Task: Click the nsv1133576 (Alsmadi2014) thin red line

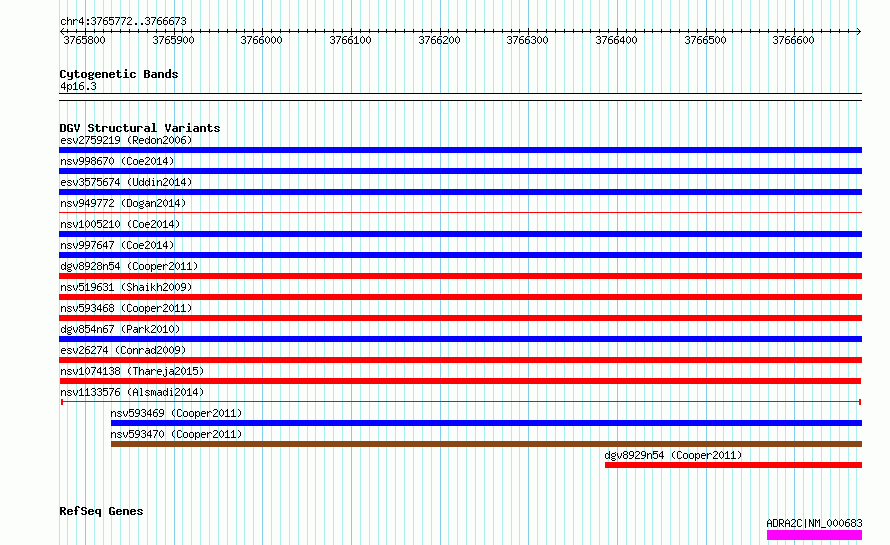Action: pyautogui.click(x=461, y=402)
